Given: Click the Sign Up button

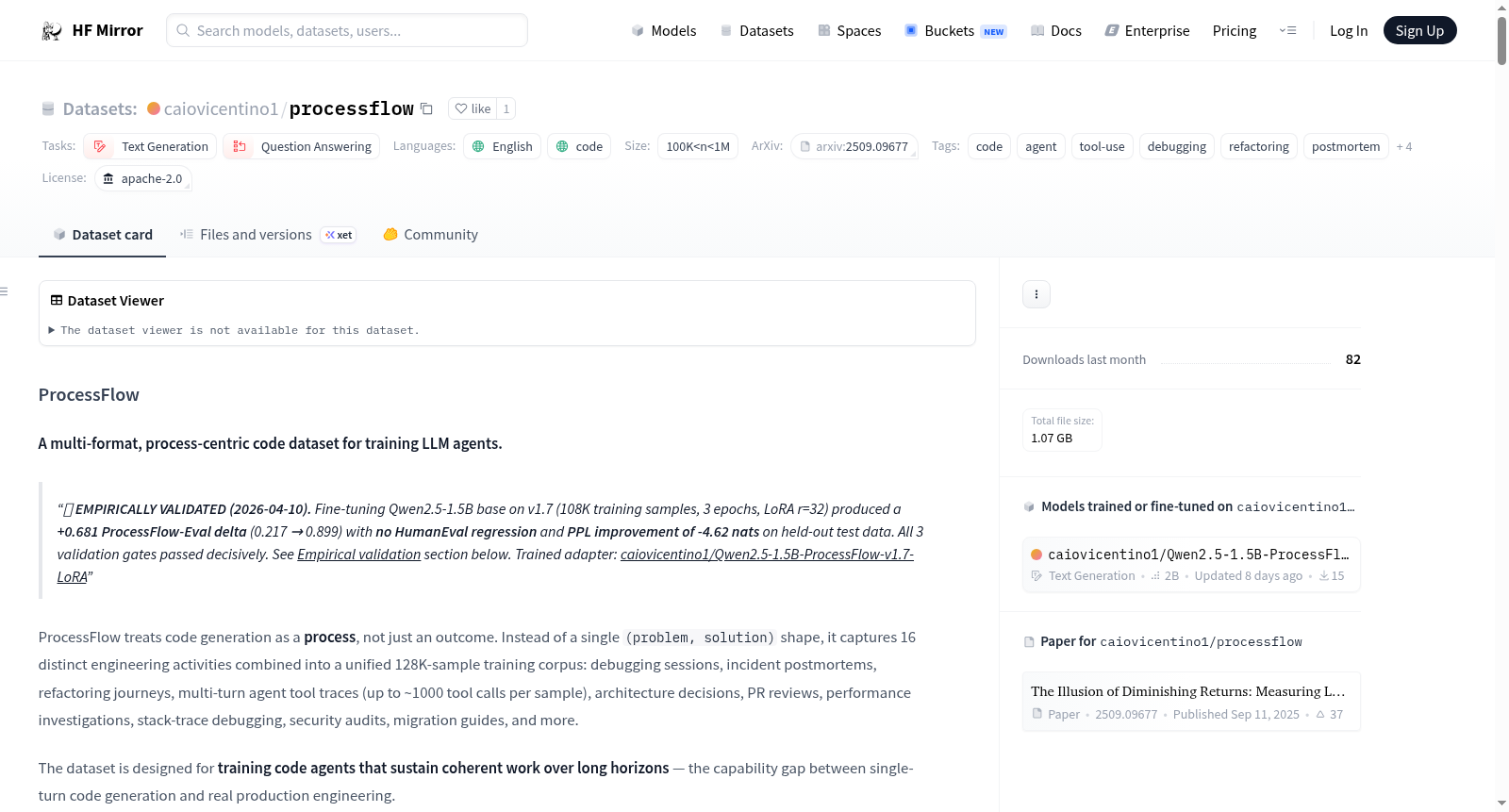Looking at the screenshot, I should click(x=1419, y=31).
